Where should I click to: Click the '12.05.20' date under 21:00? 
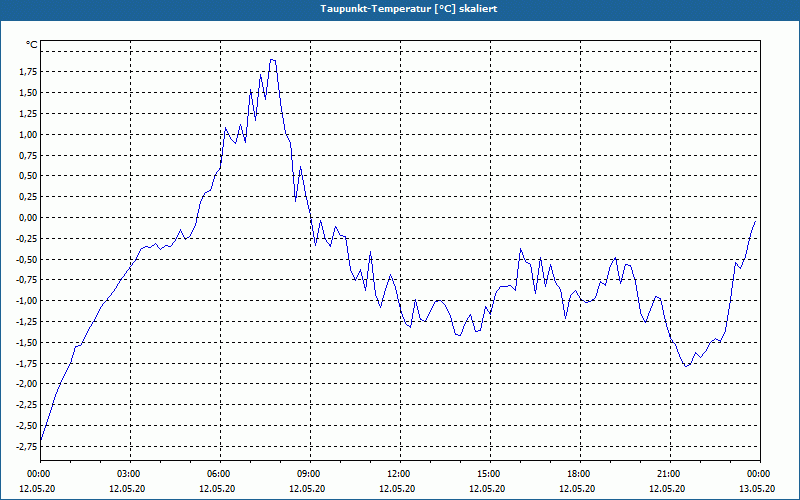coord(667,489)
